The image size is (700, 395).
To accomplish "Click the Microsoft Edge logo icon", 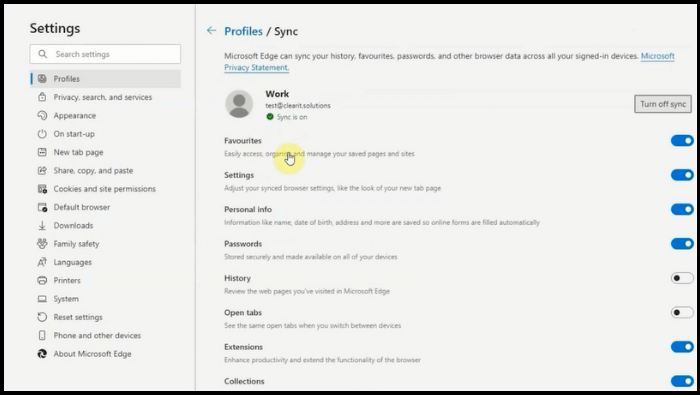I will point(42,353).
